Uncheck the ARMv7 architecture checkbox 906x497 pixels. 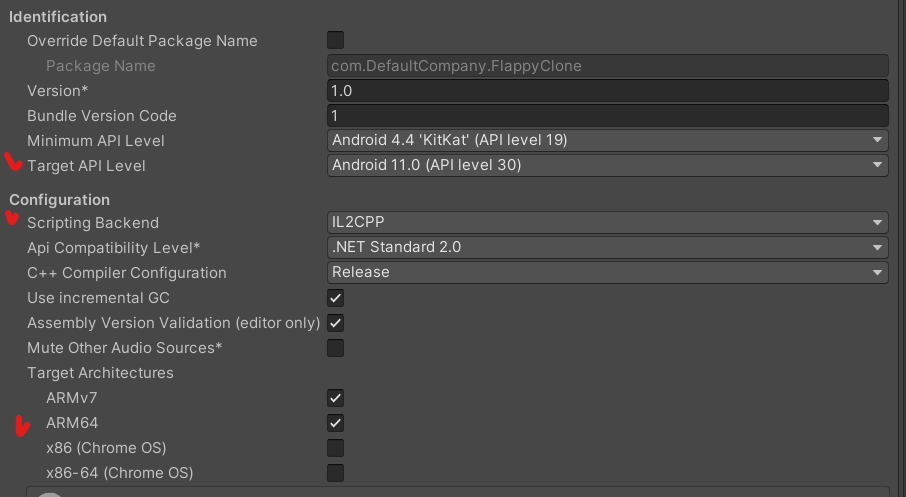click(x=336, y=398)
